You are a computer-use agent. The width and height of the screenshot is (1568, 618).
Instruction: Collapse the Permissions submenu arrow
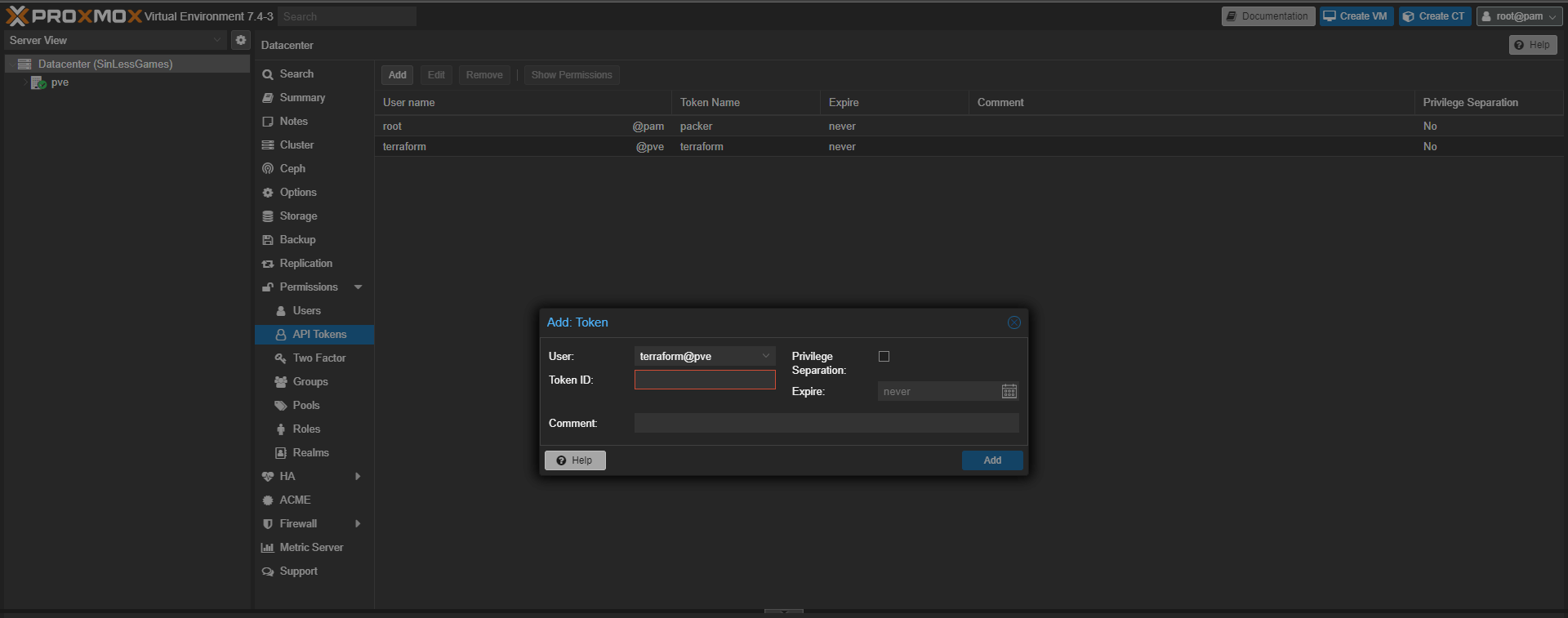point(358,287)
